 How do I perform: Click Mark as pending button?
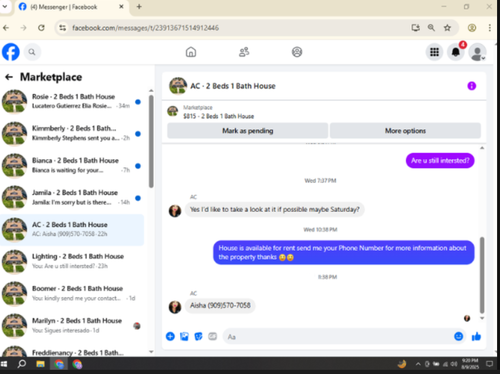(x=248, y=131)
